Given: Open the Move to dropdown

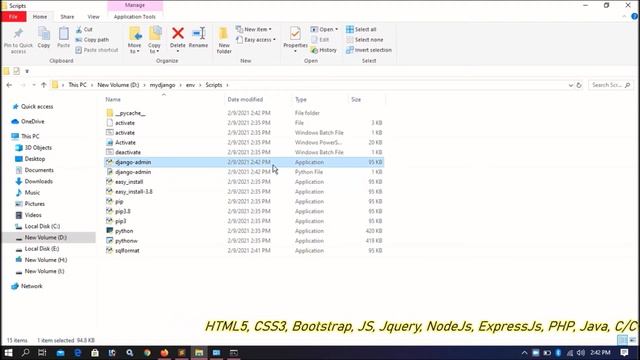Looking at the screenshot, I should [x=134, y=40].
